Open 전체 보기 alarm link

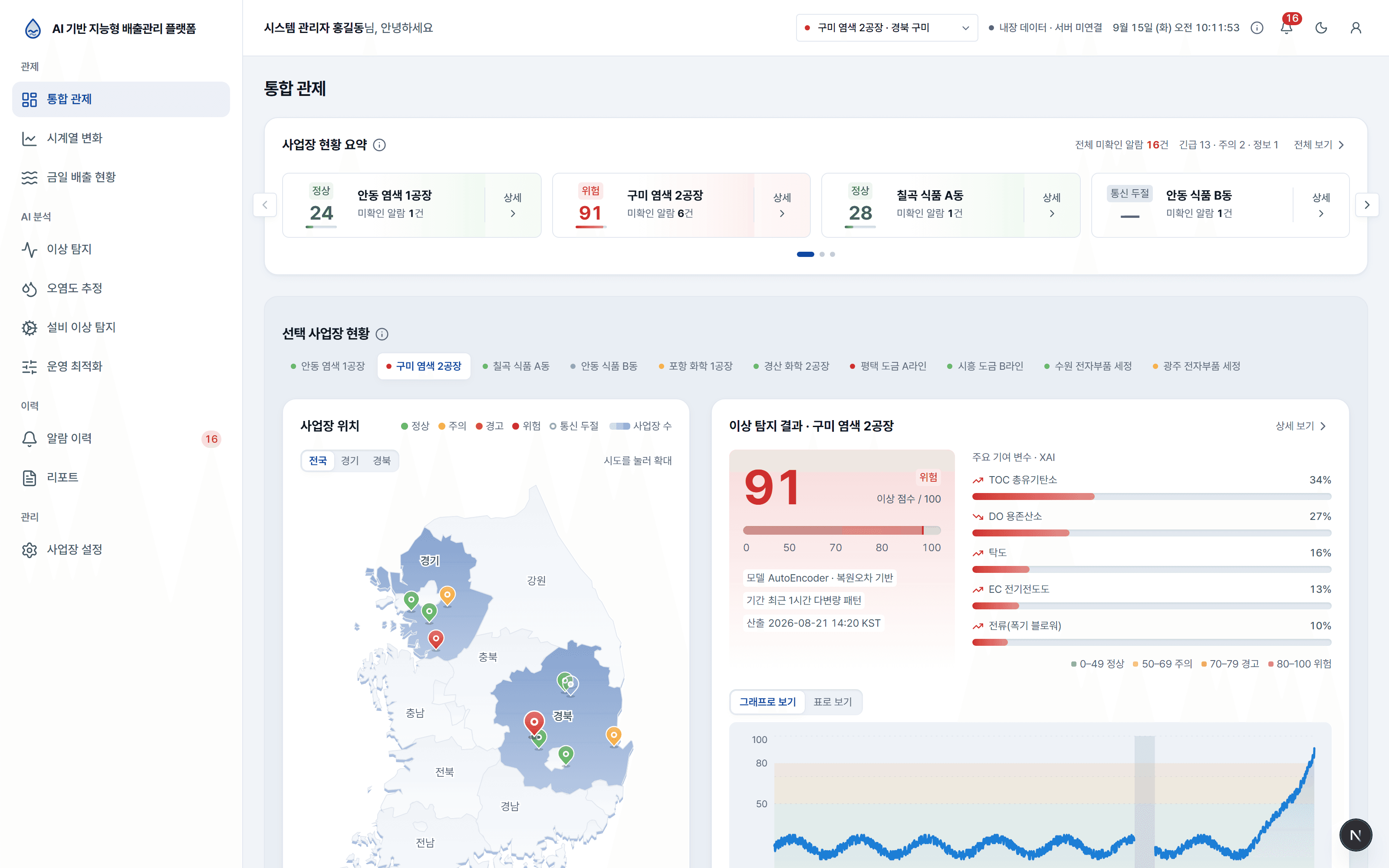[1319, 145]
